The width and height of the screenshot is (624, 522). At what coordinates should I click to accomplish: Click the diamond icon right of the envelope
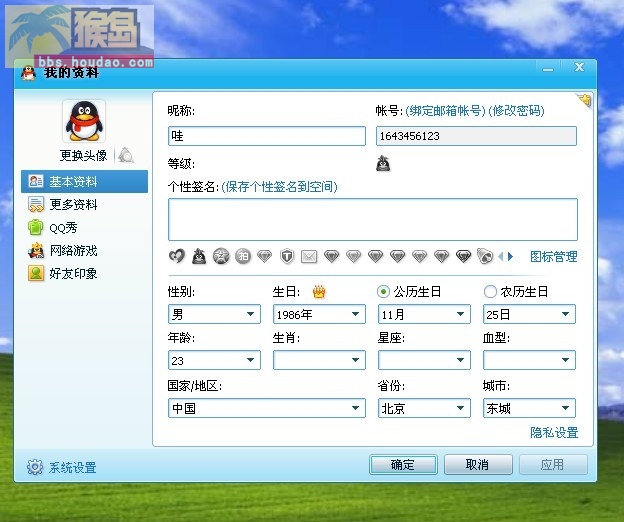(332, 256)
